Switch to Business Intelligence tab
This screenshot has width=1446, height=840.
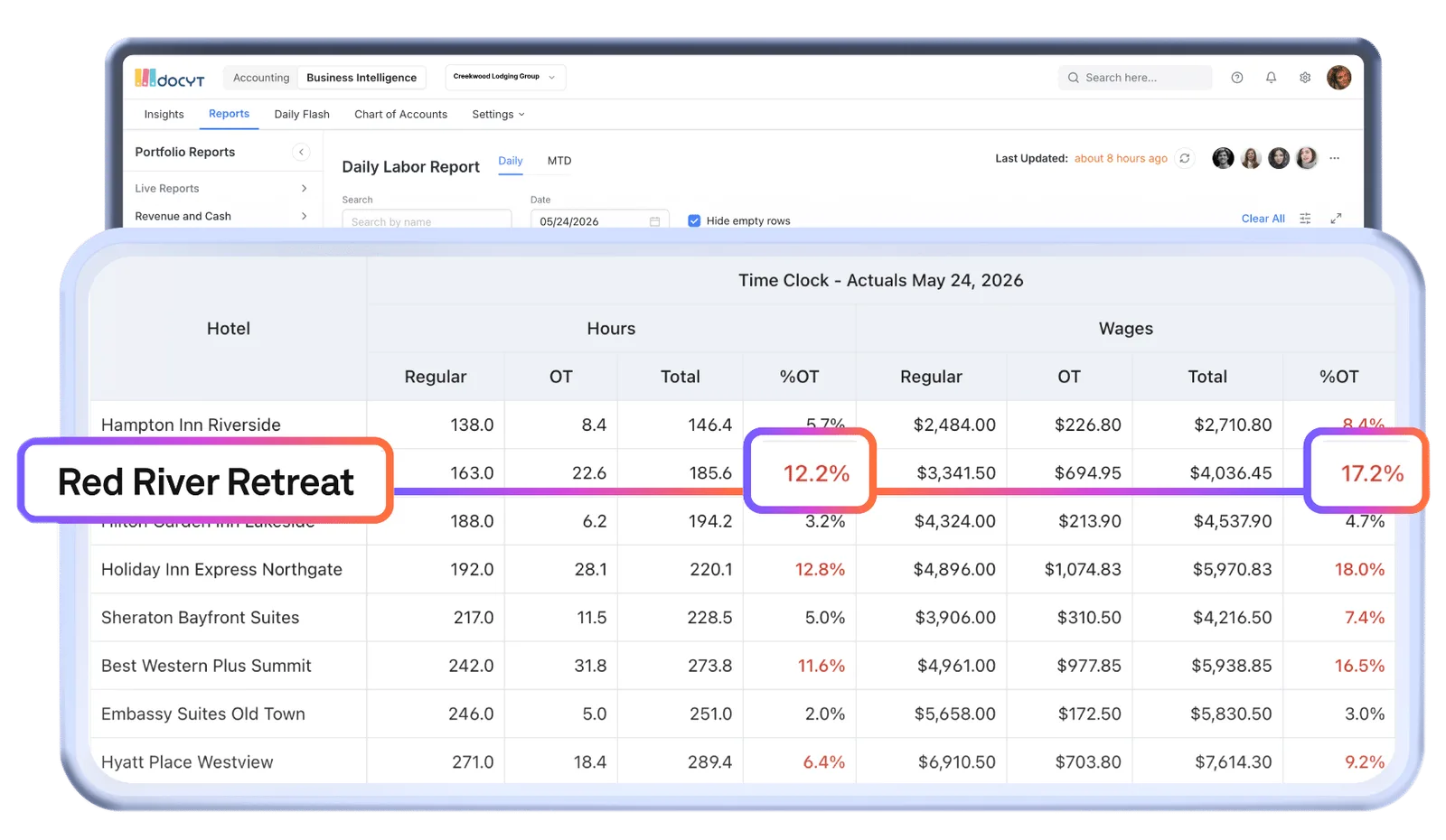pos(361,78)
